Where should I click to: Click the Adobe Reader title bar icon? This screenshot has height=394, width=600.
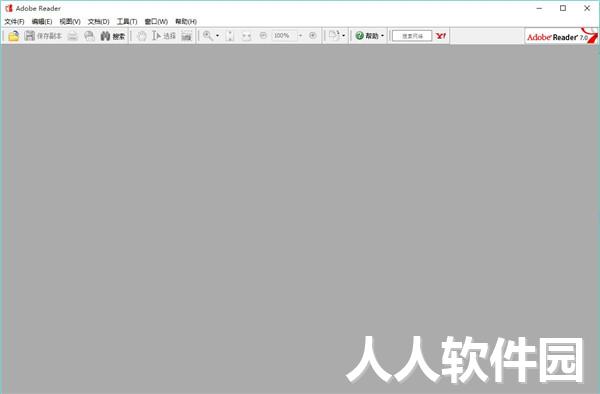coord(8,8)
